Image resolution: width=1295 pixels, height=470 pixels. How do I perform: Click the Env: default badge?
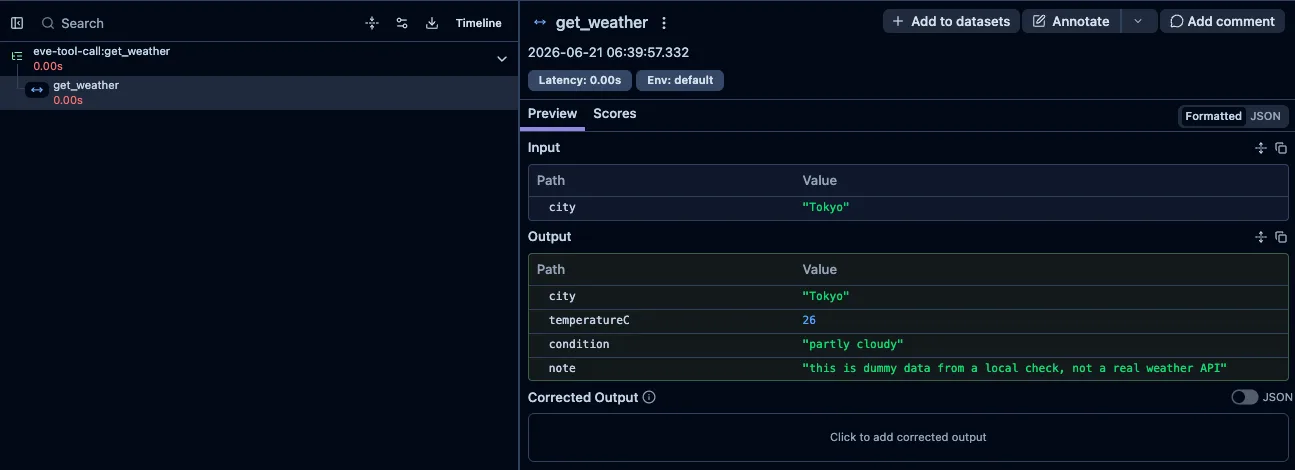[680, 80]
